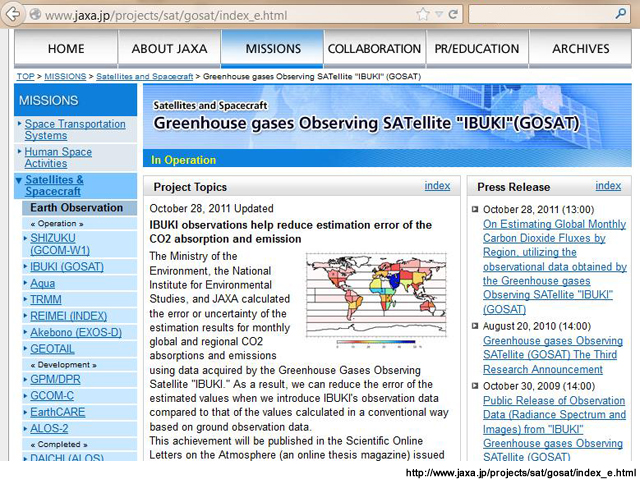
Task: Select the MISSIONS navigation tab
Action: (x=273, y=48)
